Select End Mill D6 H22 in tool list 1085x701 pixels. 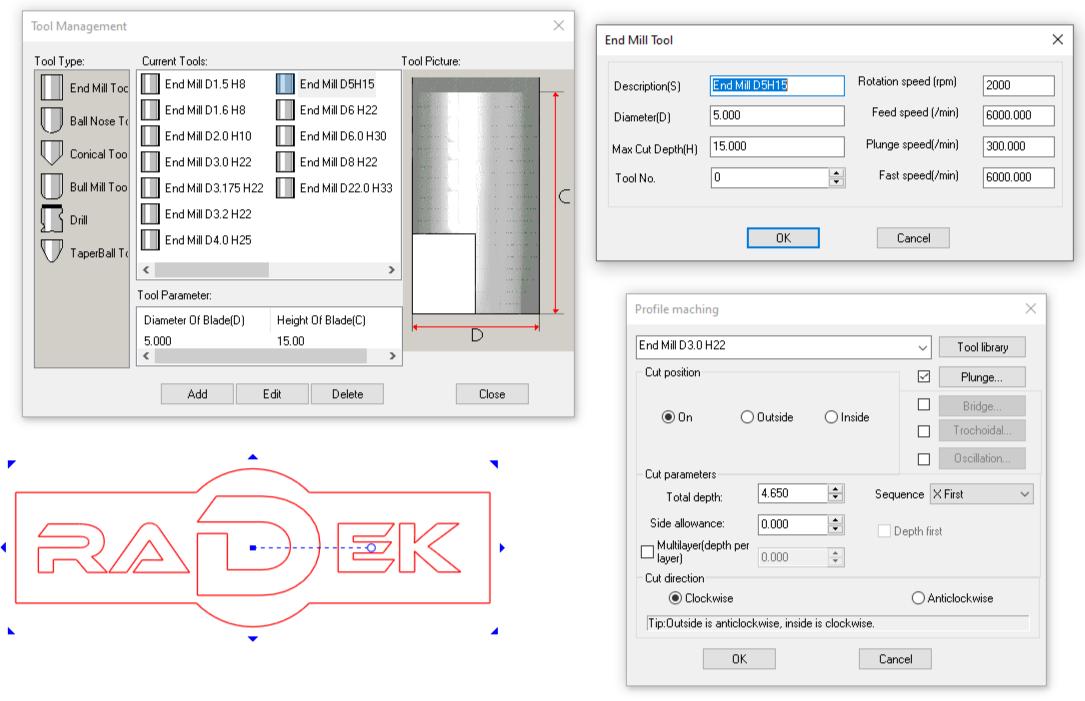338,110
